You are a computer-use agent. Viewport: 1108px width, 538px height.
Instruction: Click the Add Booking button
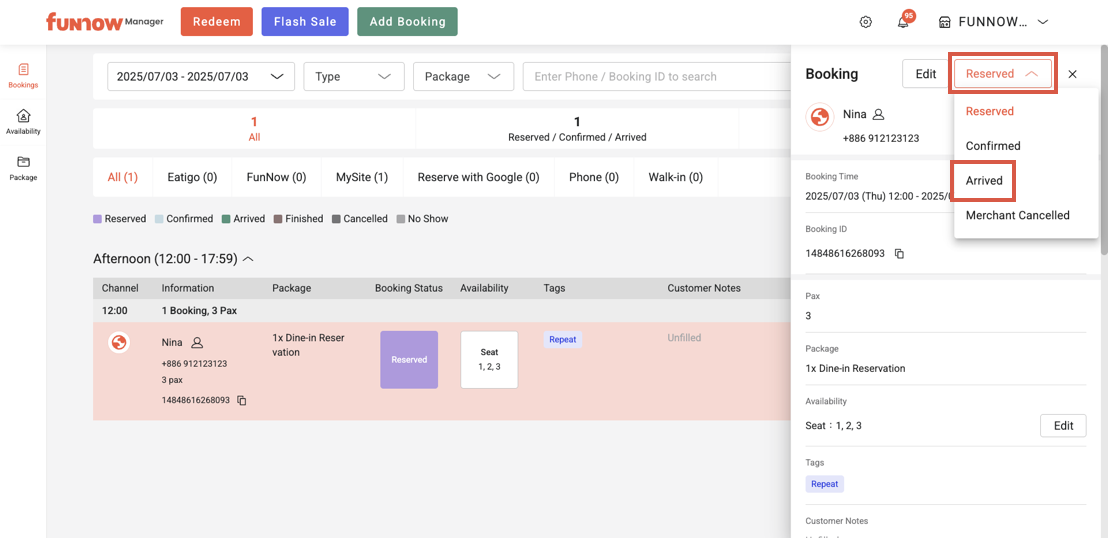407,22
